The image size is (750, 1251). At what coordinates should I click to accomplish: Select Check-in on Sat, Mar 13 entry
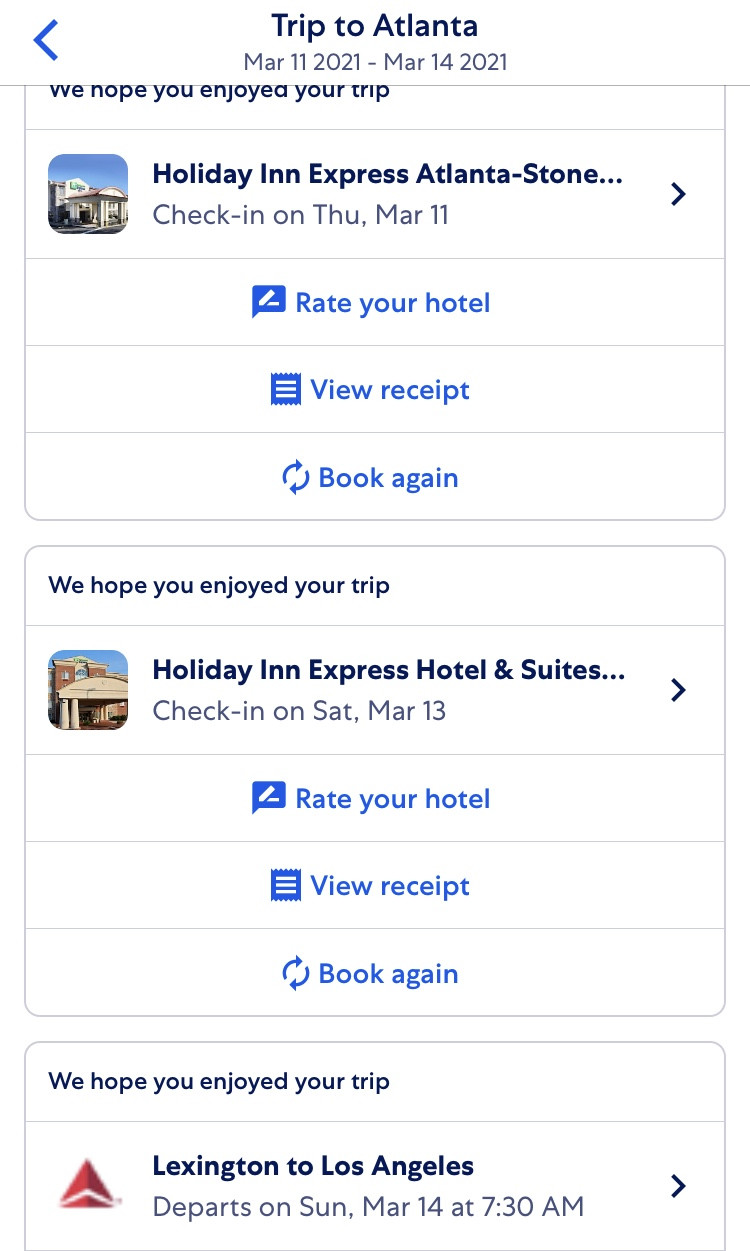coord(299,711)
